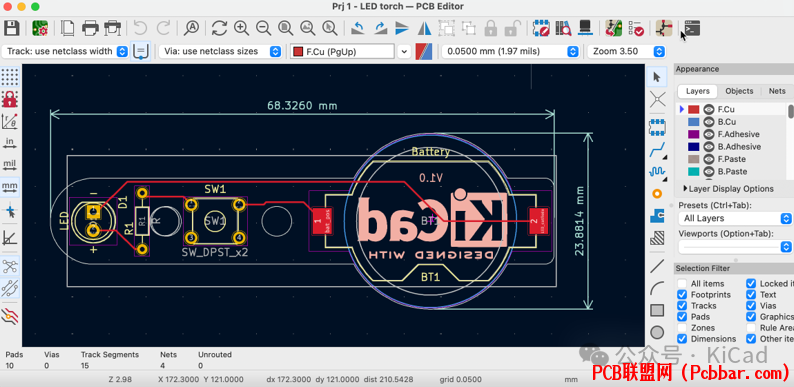Click the Print icon
This screenshot has width=794, height=387.
pyautogui.click(x=90, y=28)
